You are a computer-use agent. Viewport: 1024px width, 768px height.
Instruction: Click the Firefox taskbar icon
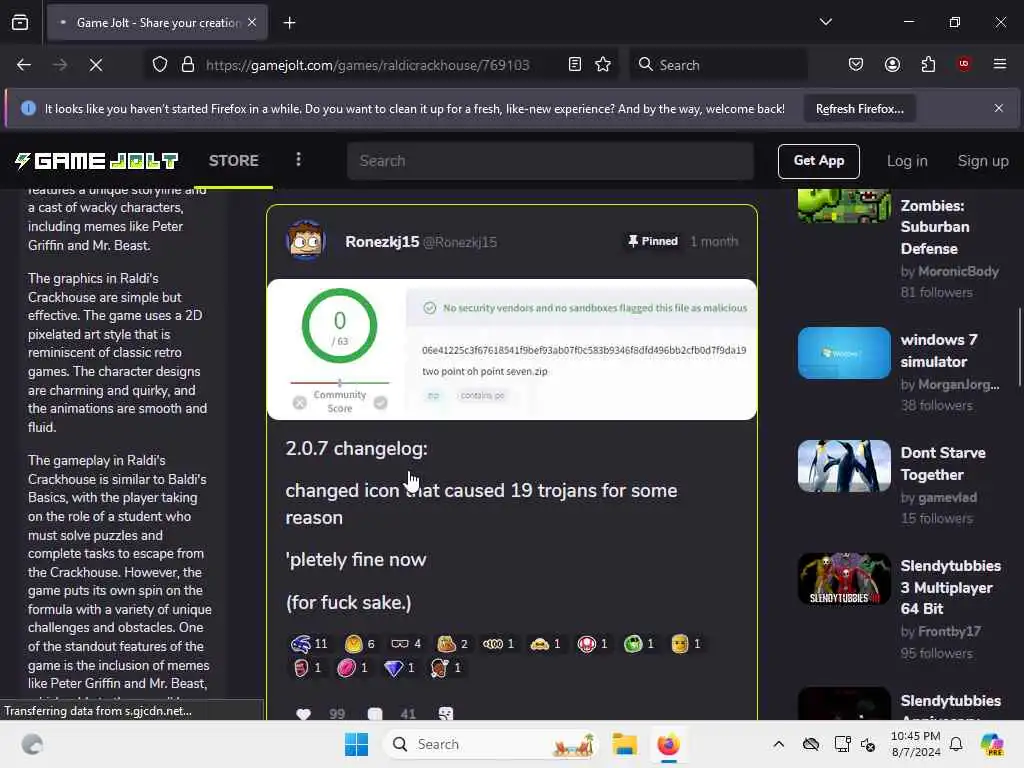668,744
